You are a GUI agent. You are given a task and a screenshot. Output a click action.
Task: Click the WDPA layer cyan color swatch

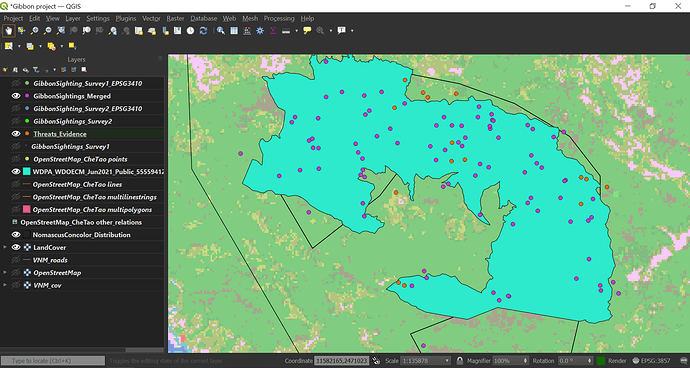[x=27, y=172]
